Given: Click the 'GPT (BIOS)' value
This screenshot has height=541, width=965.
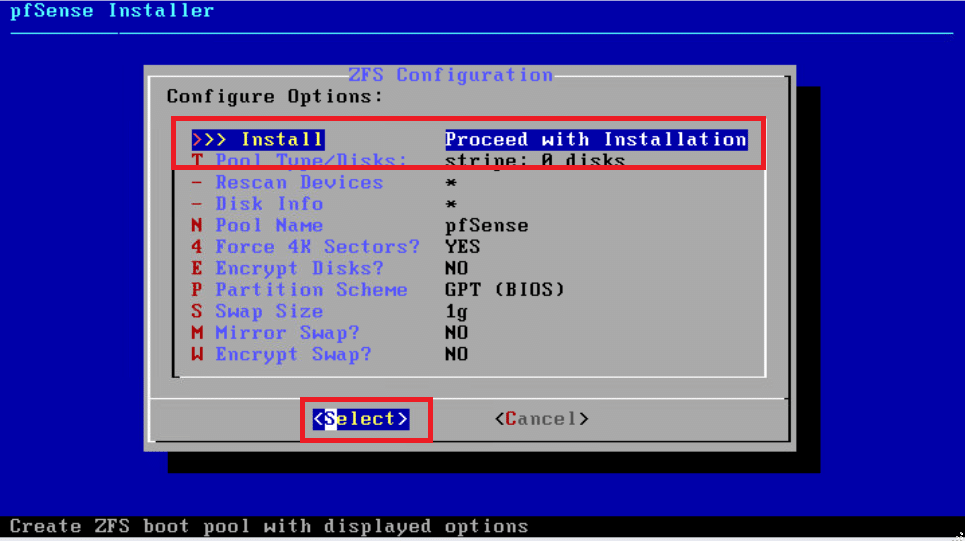Looking at the screenshot, I should pyautogui.click(x=504, y=290).
